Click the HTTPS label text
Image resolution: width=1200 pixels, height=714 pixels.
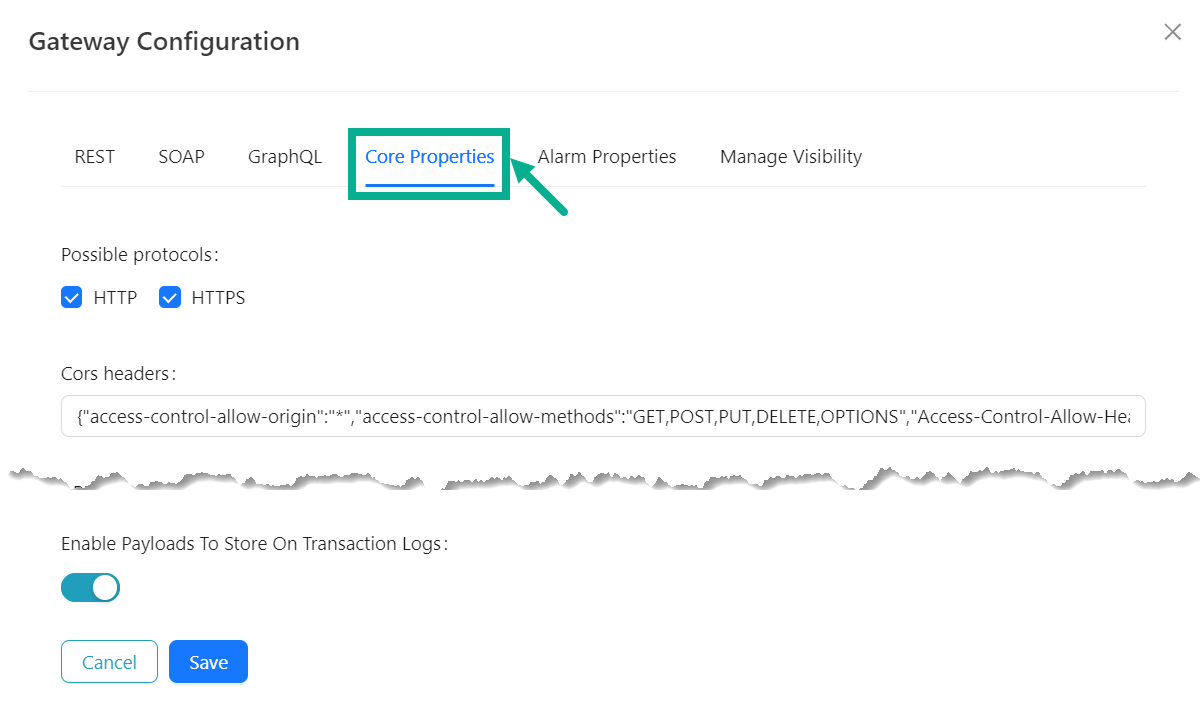click(218, 298)
